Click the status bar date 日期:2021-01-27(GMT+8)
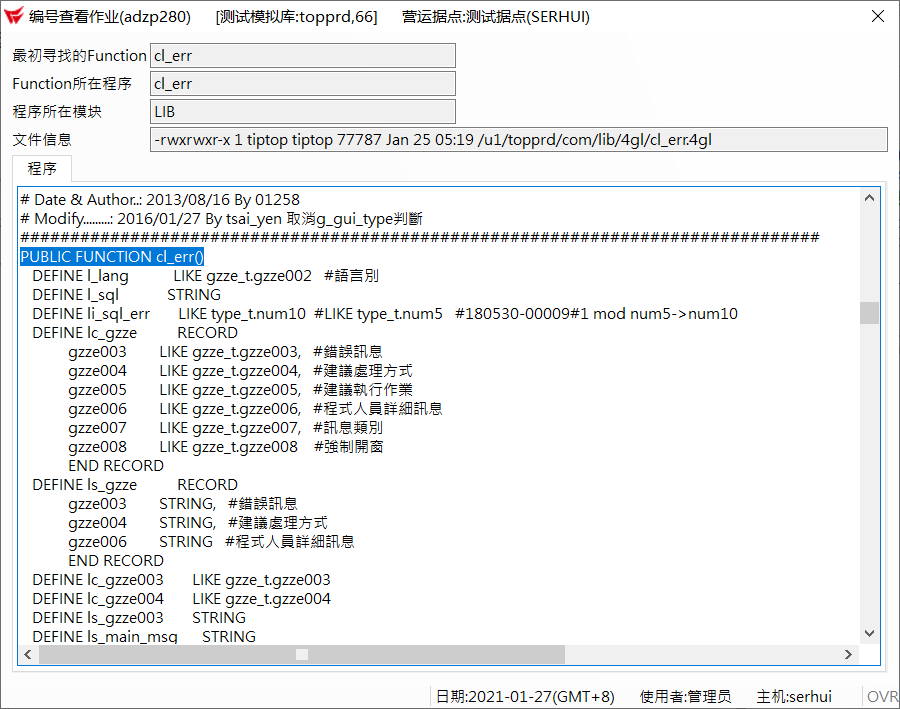The image size is (900, 709). [x=525, y=696]
